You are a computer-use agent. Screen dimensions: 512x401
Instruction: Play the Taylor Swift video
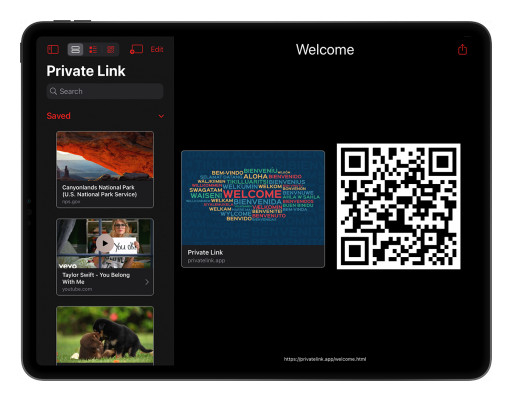coord(105,243)
